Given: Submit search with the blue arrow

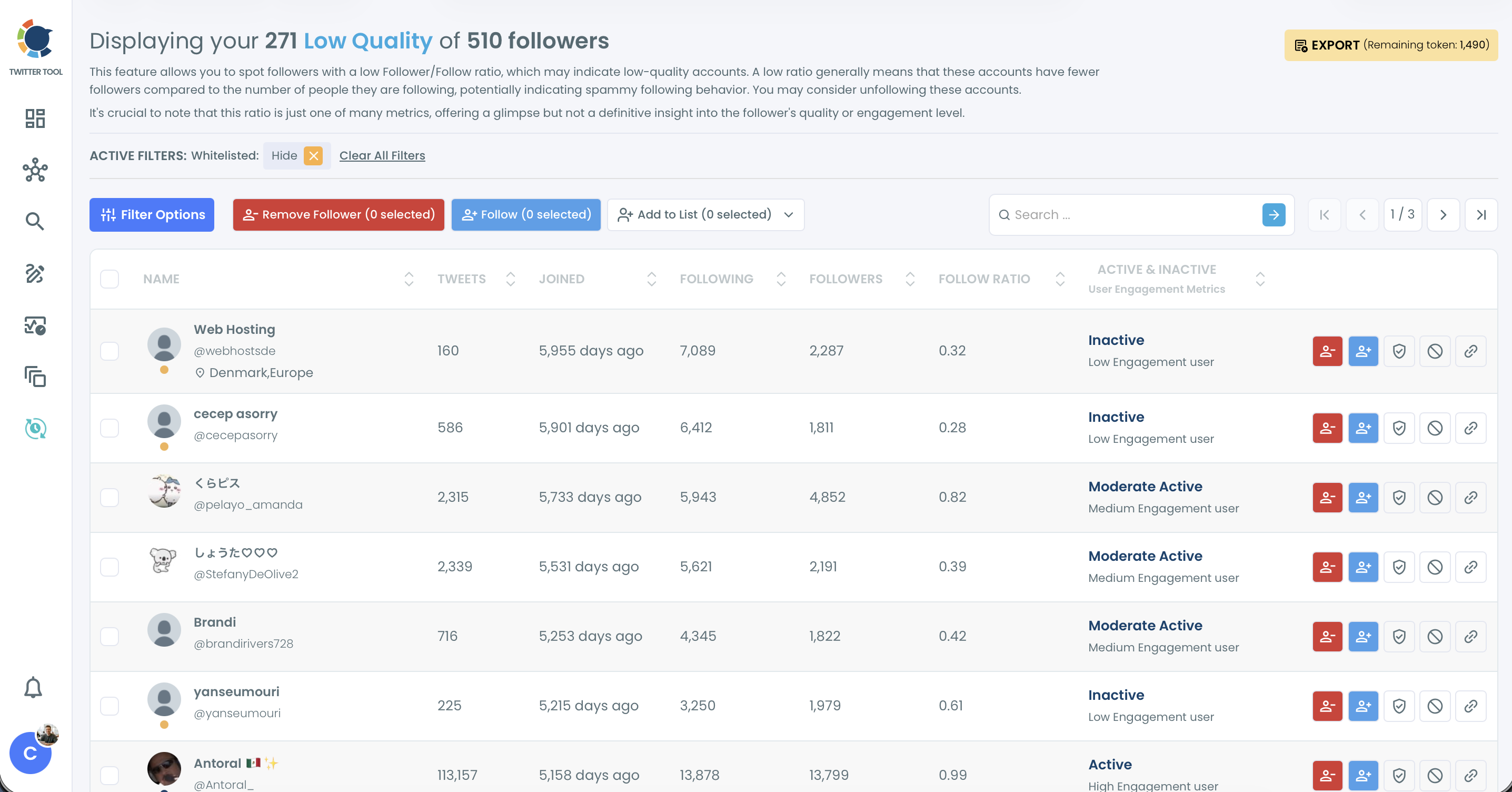Looking at the screenshot, I should click(1274, 215).
